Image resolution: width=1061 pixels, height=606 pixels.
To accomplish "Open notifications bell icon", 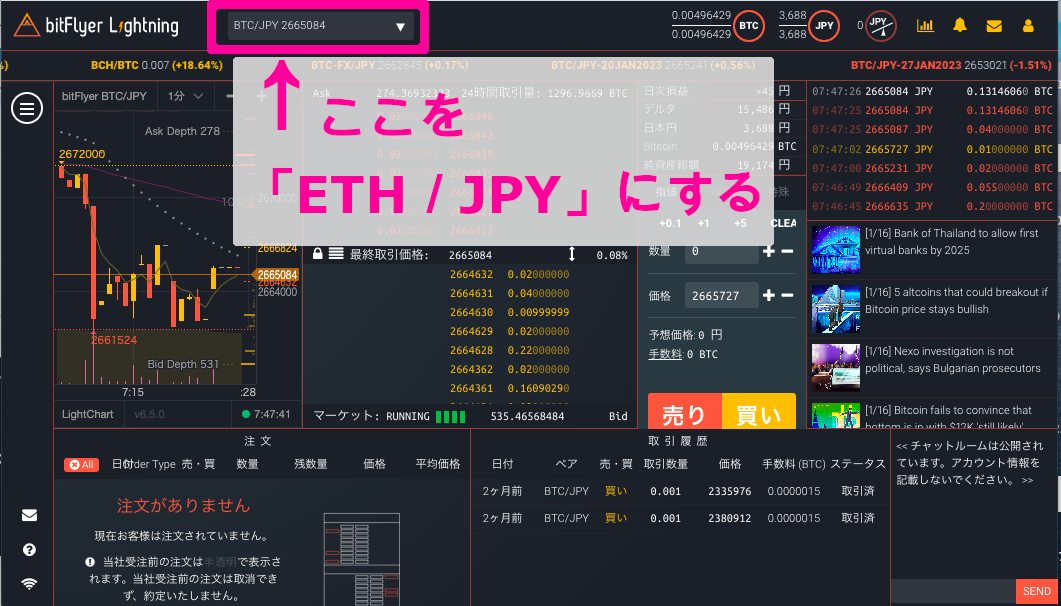I will (960, 26).
